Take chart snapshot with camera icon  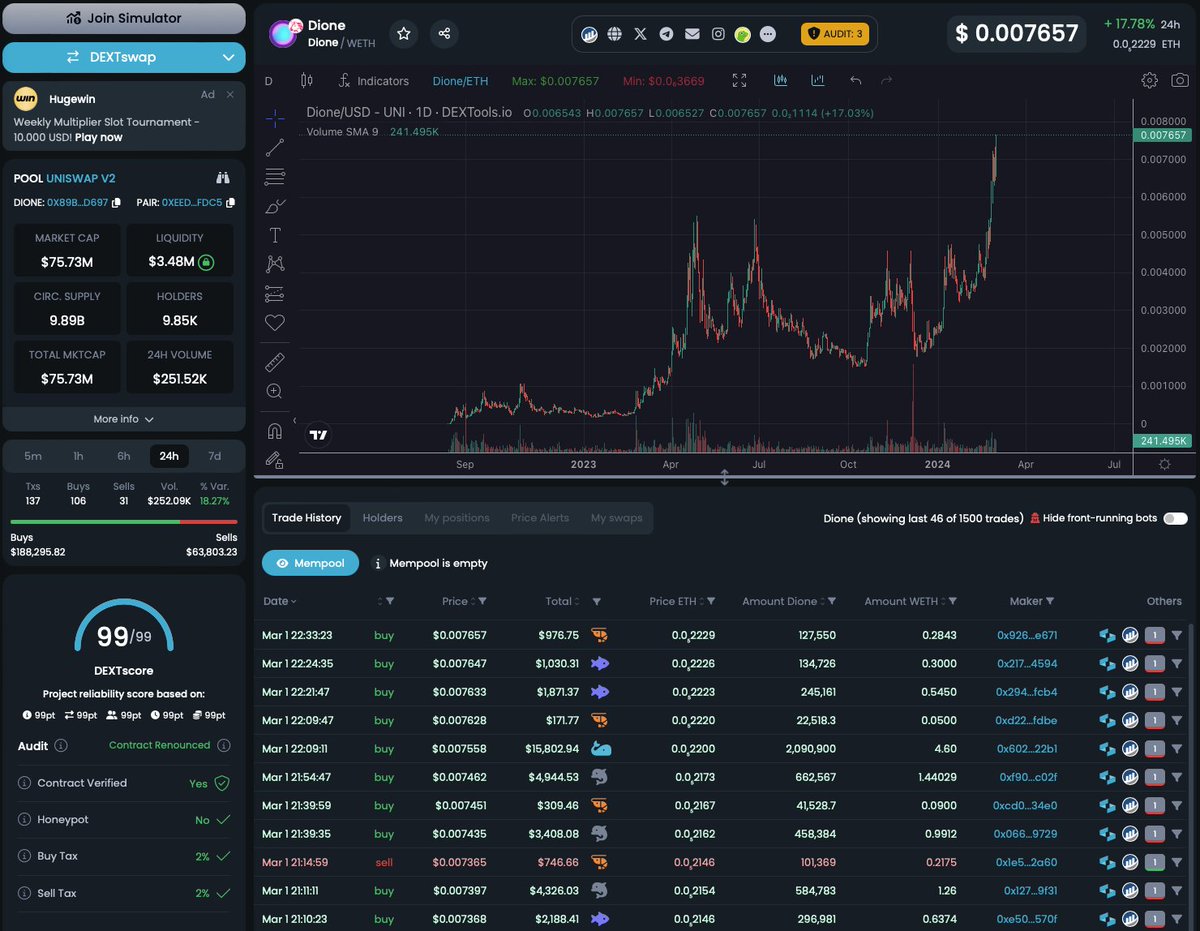click(x=1180, y=81)
